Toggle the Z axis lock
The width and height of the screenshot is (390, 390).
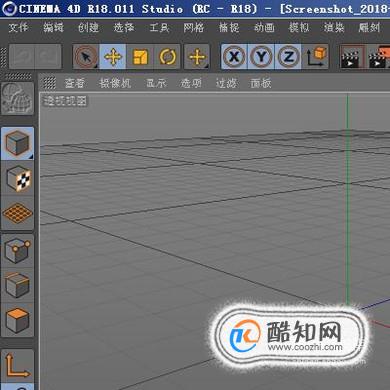coord(288,57)
